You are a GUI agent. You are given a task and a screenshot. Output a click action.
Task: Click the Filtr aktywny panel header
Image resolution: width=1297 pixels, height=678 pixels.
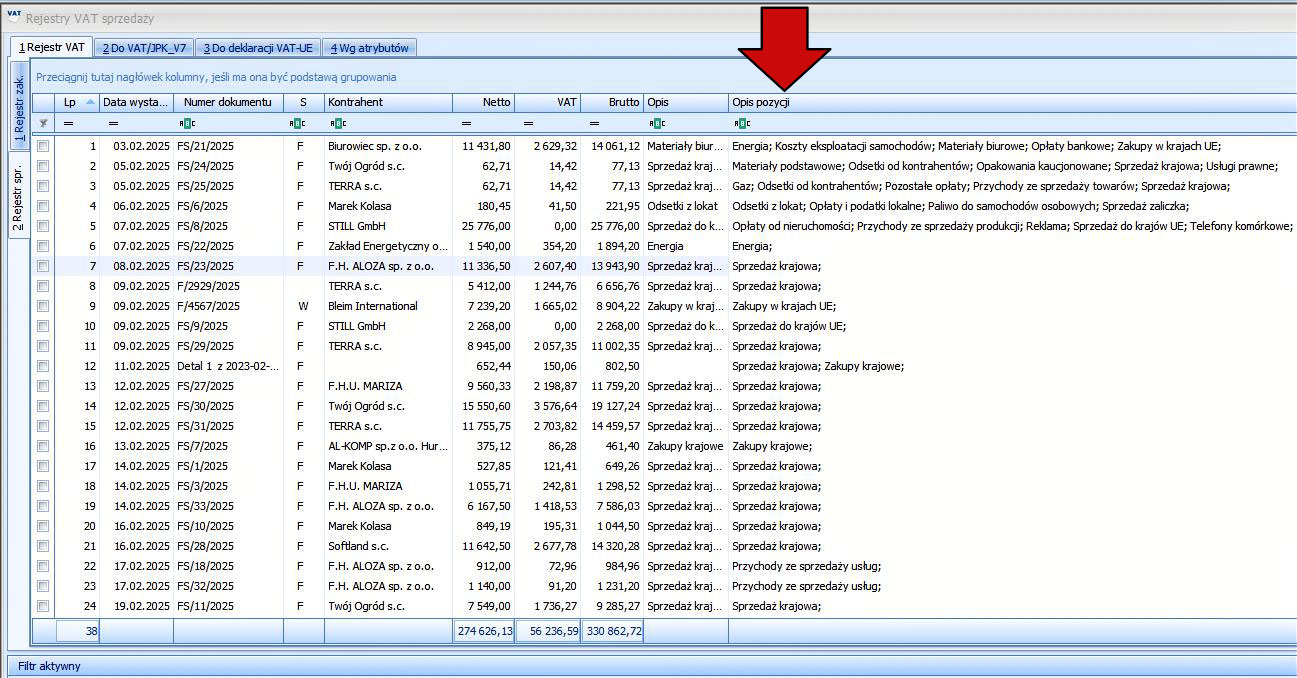pyautogui.click(x=652, y=666)
